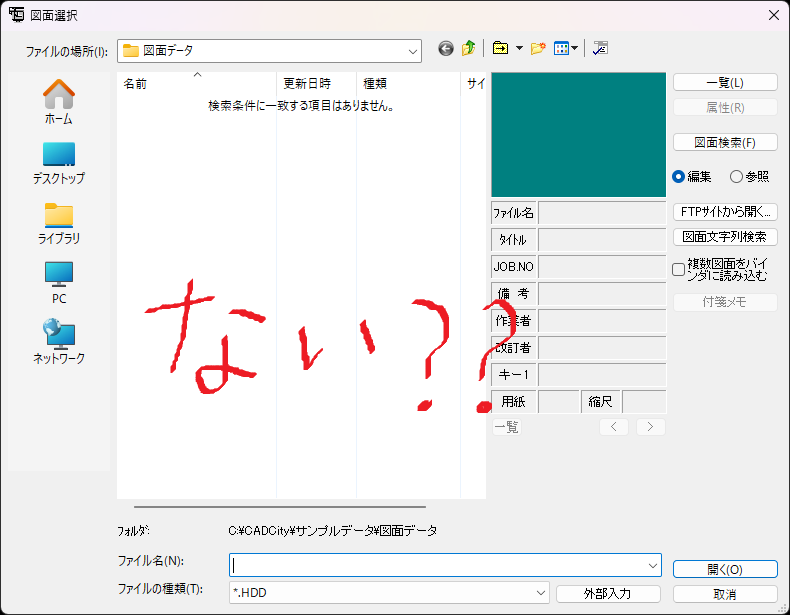
Task: Expand the view menu dropdown arrow
Action: [x=575, y=48]
